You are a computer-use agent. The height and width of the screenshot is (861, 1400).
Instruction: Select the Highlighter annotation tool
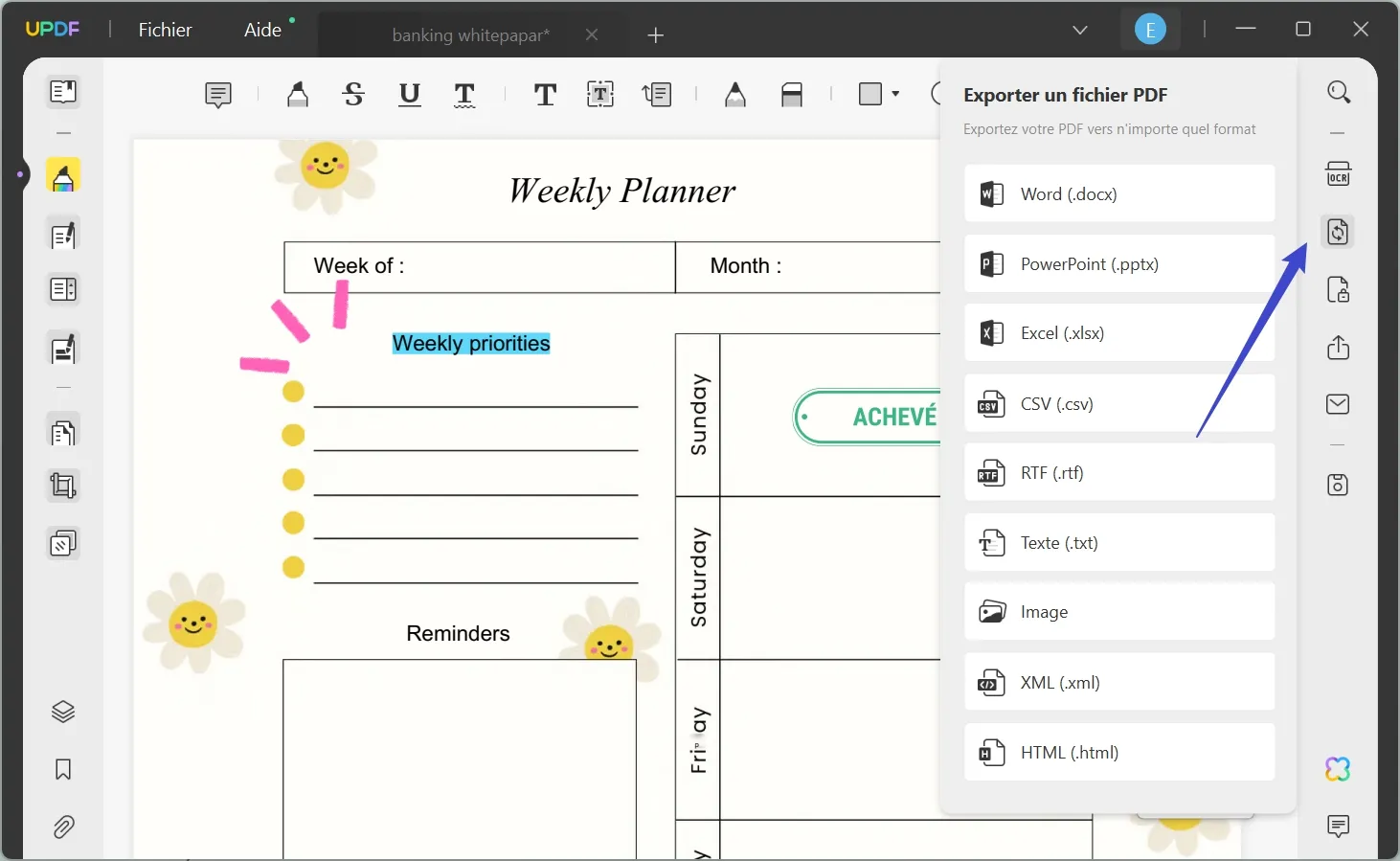tap(297, 94)
